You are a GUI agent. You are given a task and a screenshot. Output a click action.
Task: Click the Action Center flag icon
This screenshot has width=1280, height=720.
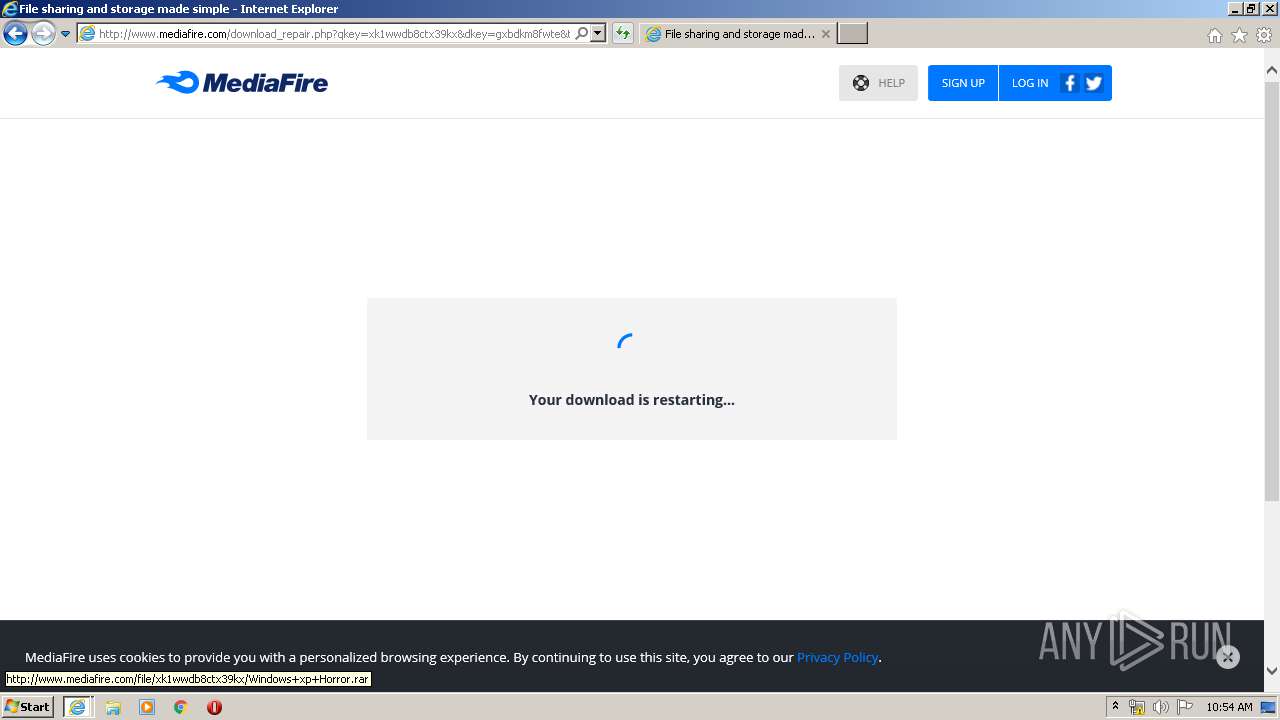tap(1185, 707)
